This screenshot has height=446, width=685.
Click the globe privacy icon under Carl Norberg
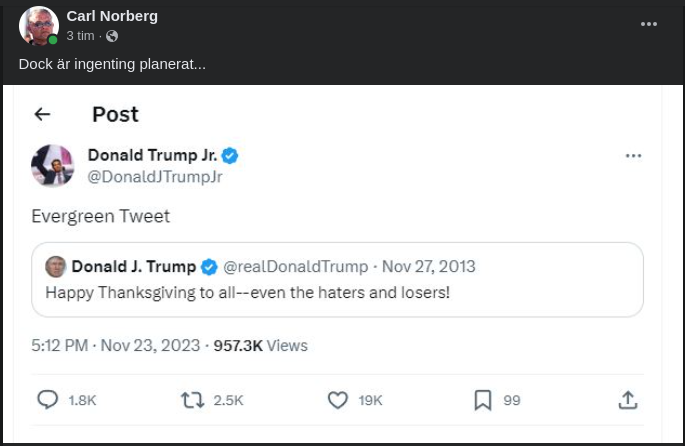coord(112,36)
